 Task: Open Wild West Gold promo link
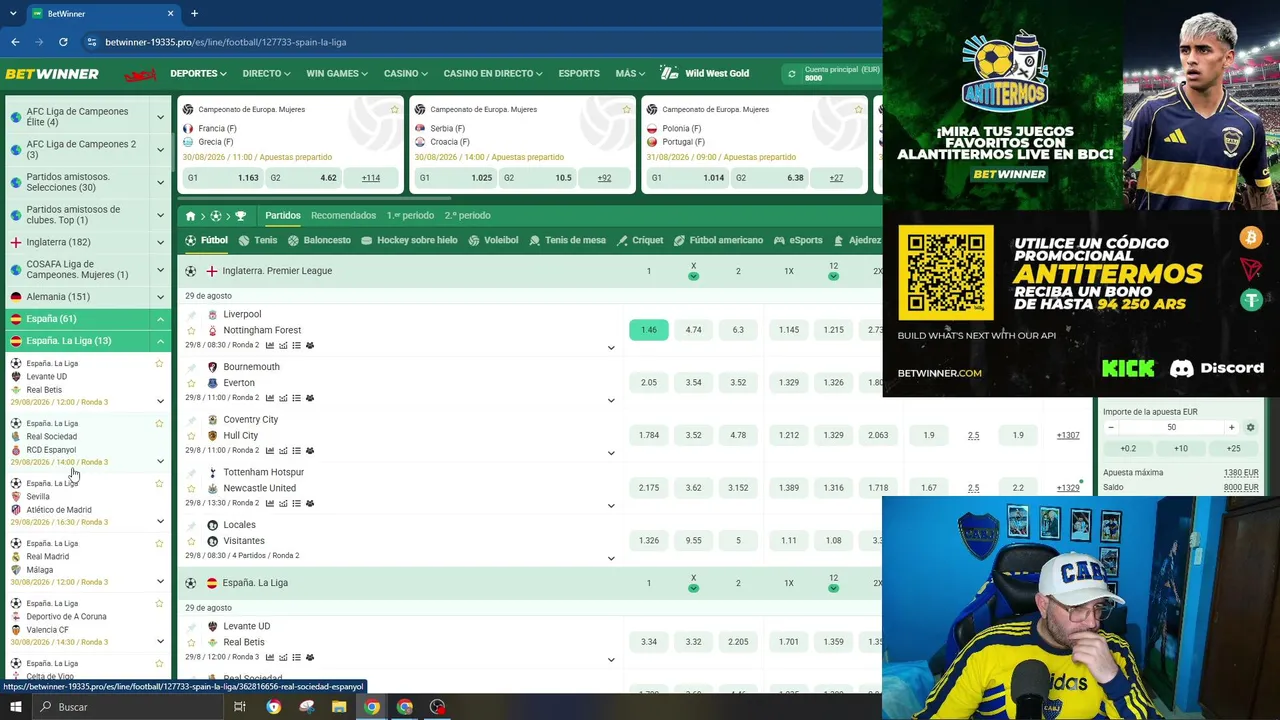point(706,74)
